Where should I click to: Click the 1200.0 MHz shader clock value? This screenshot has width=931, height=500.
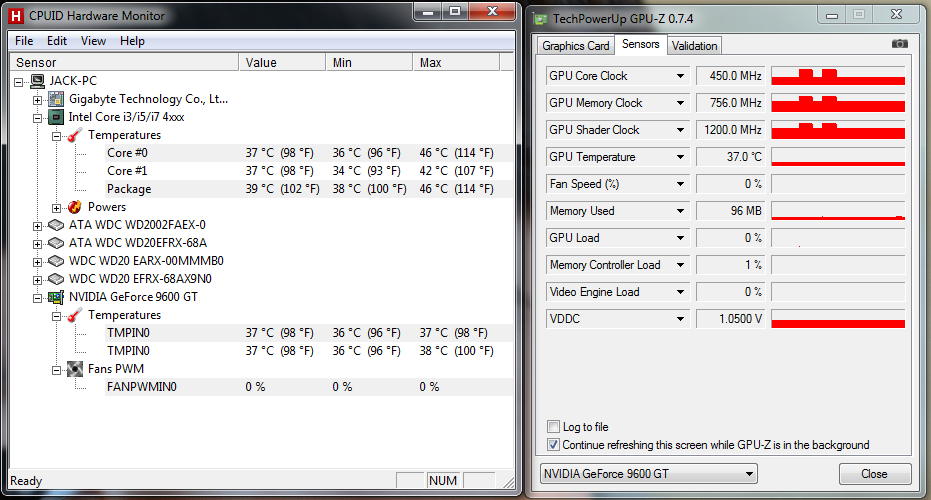[x=730, y=130]
